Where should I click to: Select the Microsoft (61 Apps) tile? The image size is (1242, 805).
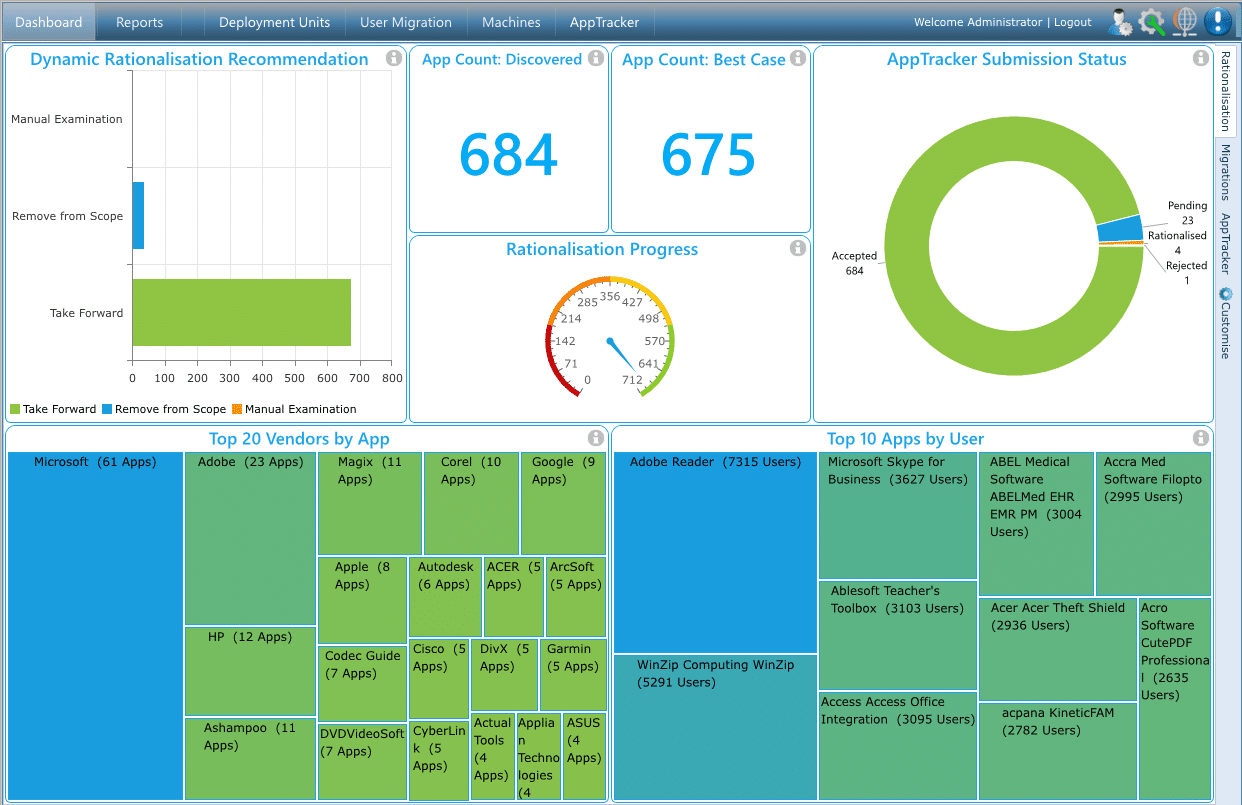(x=95, y=626)
